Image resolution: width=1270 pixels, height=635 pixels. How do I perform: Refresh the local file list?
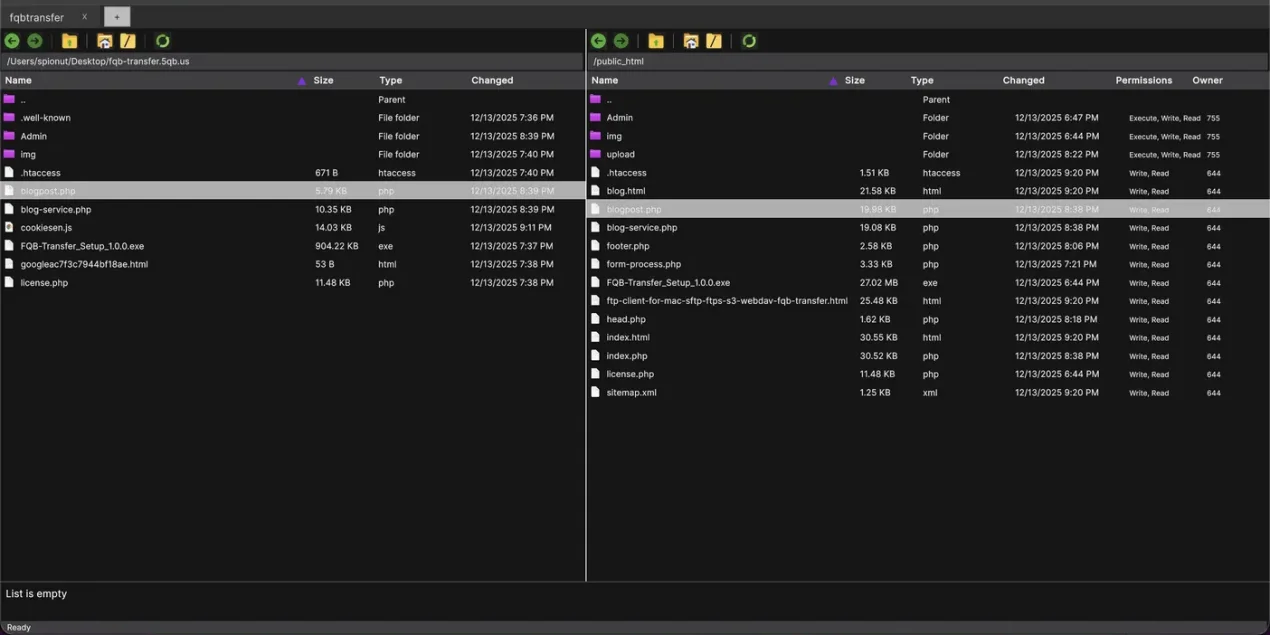coord(162,40)
